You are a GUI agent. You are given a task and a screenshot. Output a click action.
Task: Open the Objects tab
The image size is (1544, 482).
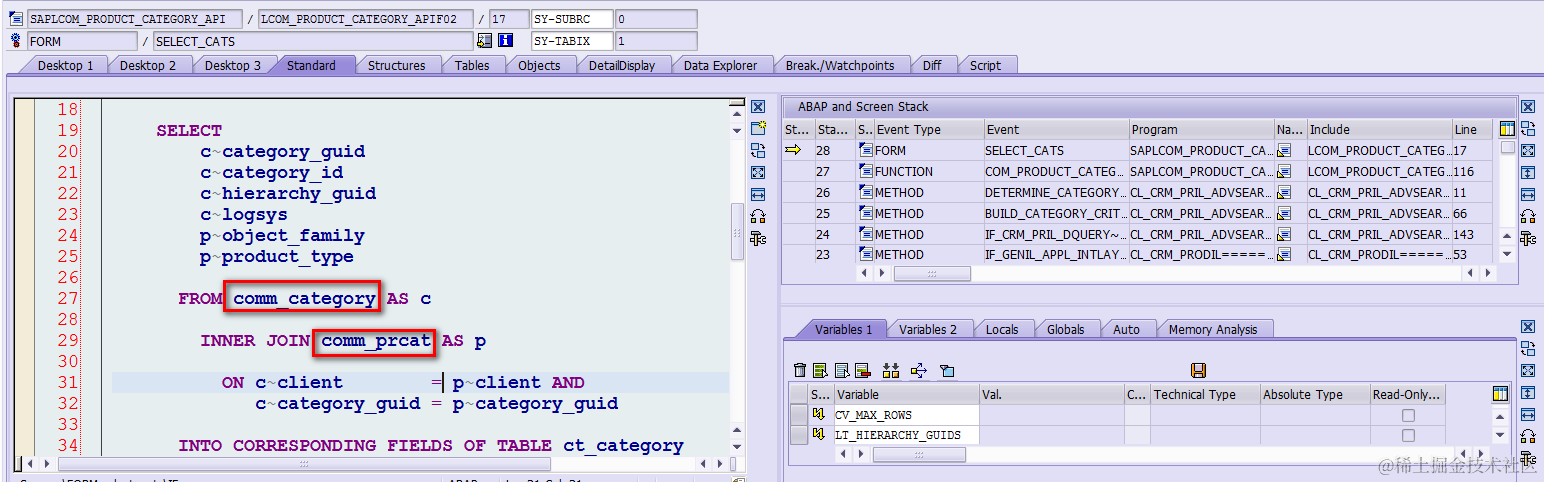tap(539, 65)
